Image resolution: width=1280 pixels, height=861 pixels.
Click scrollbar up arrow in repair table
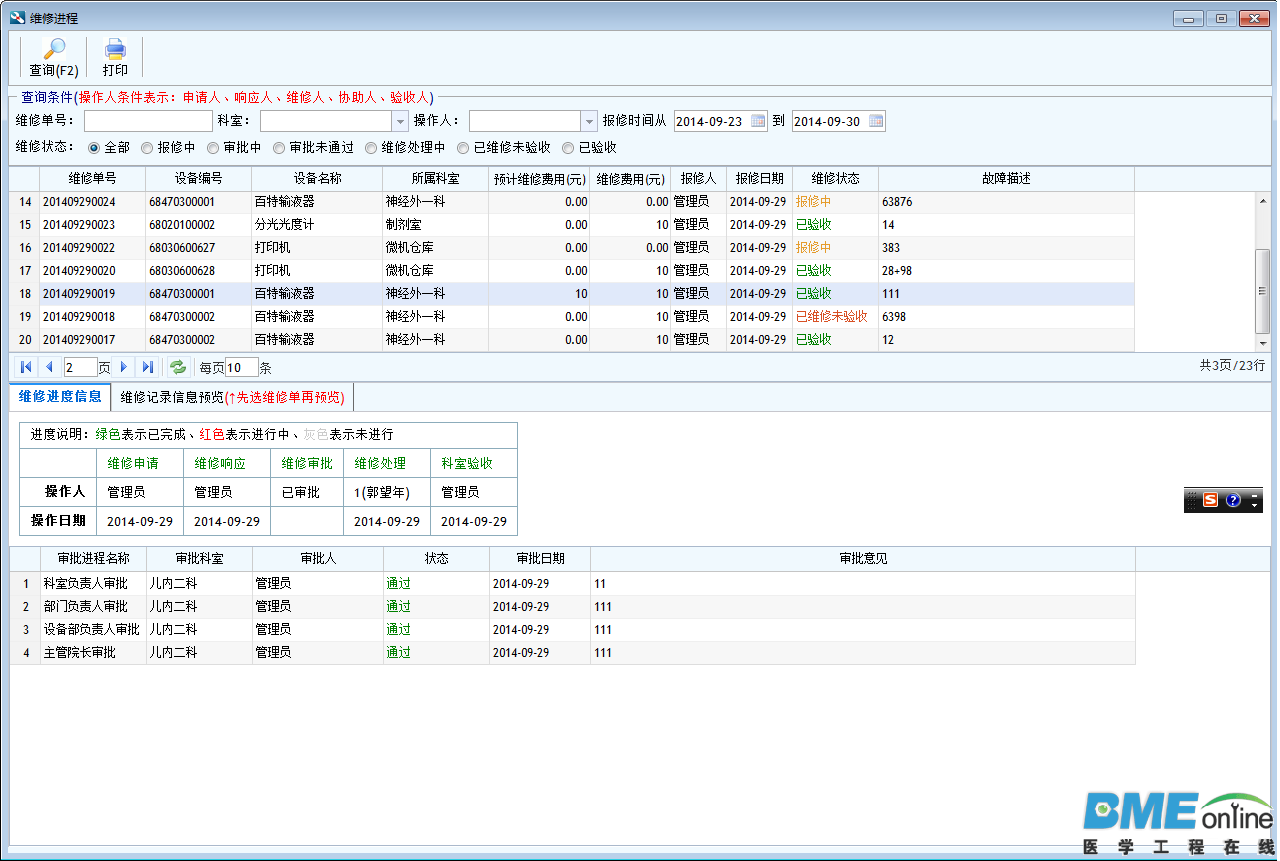[x=1262, y=199]
